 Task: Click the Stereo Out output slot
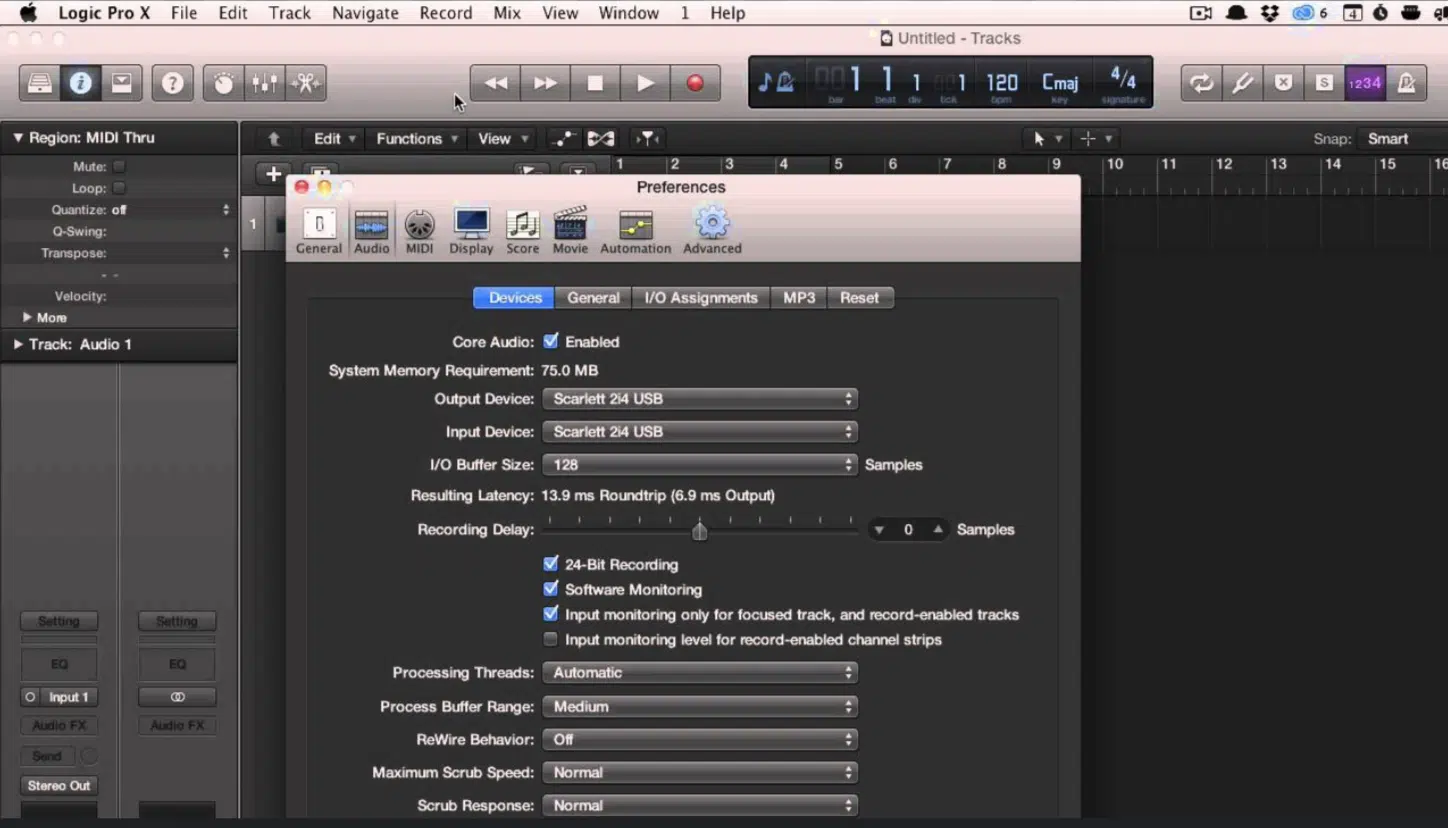click(x=59, y=785)
